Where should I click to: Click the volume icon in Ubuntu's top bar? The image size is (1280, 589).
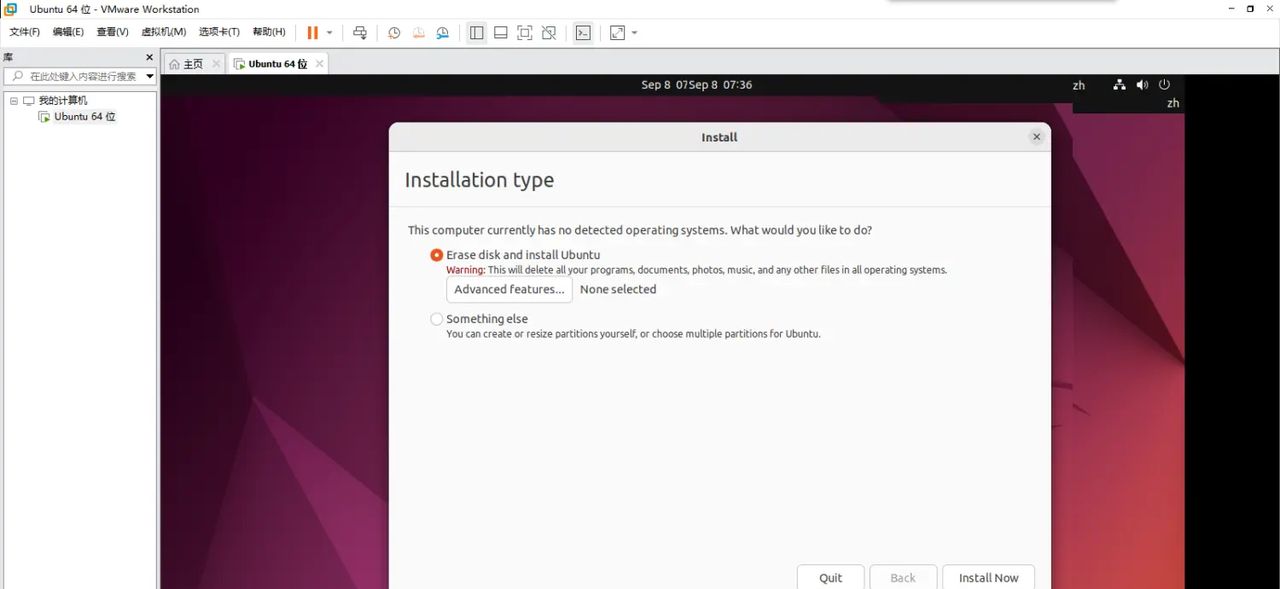point(1141,85)
